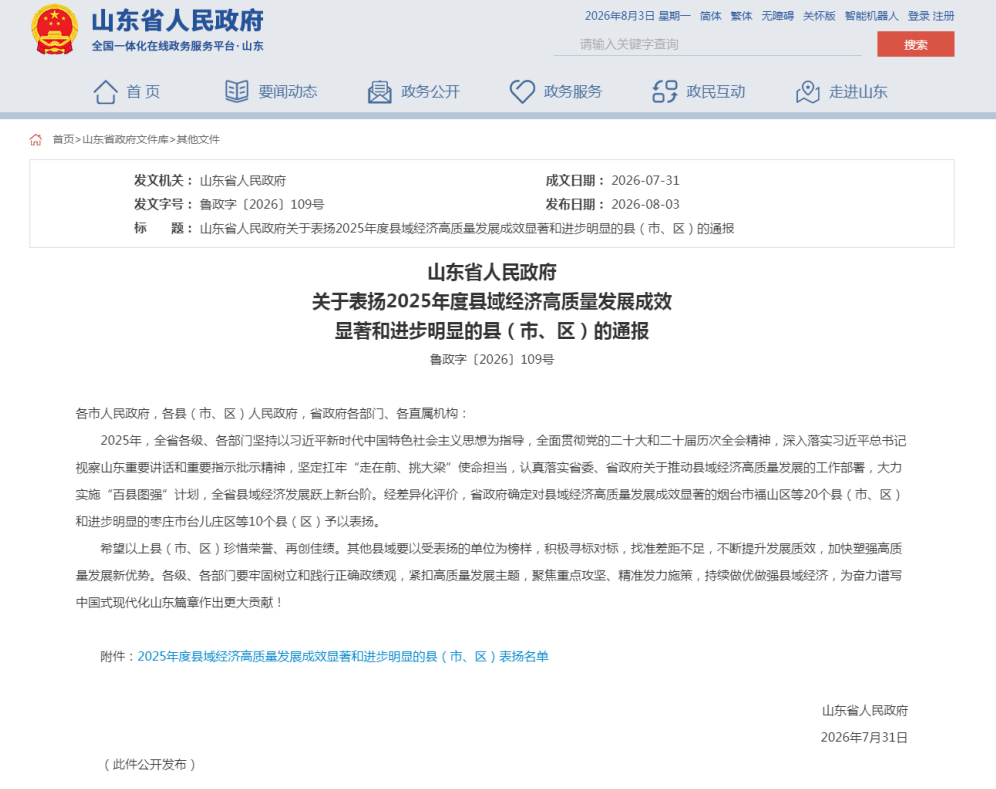This screenshot has height=789, width=996.
Task: Open the attachment 表扬名单 link
Action: tap(343, 656)
